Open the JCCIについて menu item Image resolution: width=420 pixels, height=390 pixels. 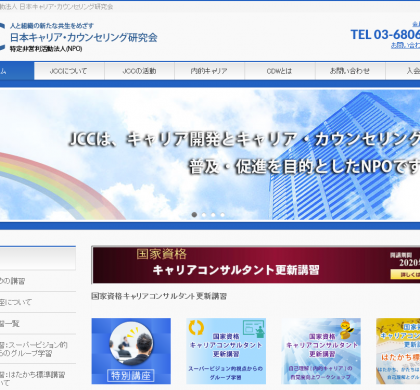click(x=69, y=71)
